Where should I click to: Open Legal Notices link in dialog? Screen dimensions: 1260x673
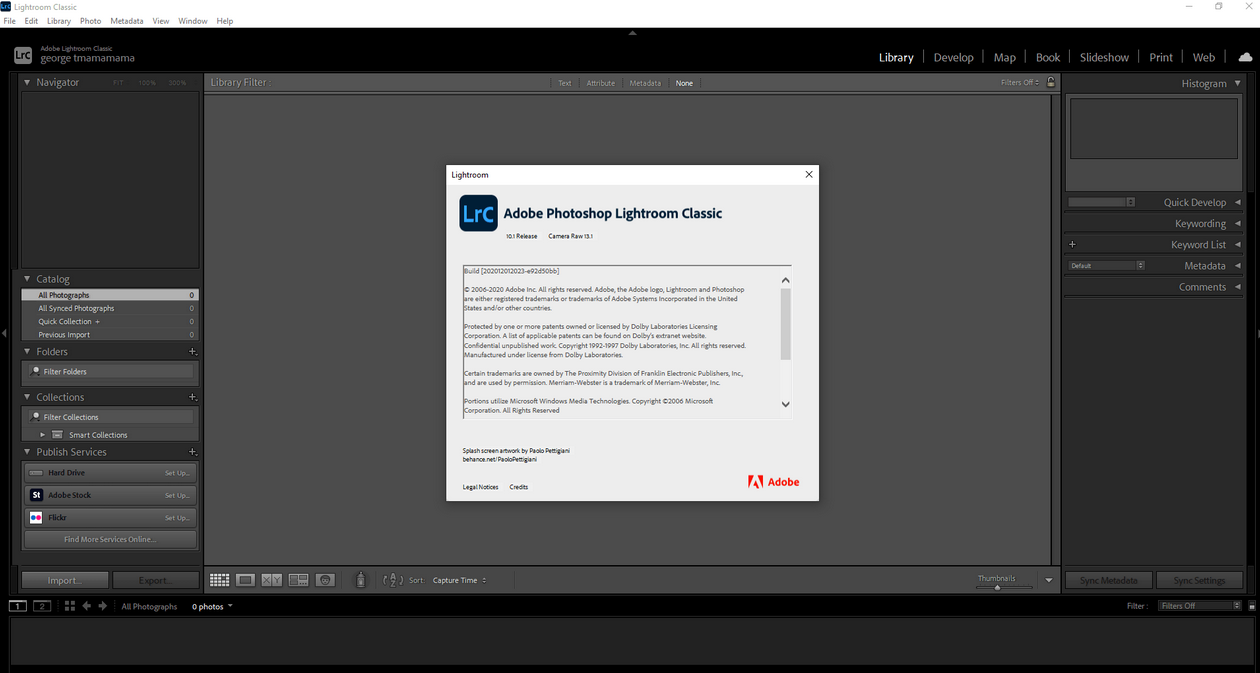coord(480,487)
